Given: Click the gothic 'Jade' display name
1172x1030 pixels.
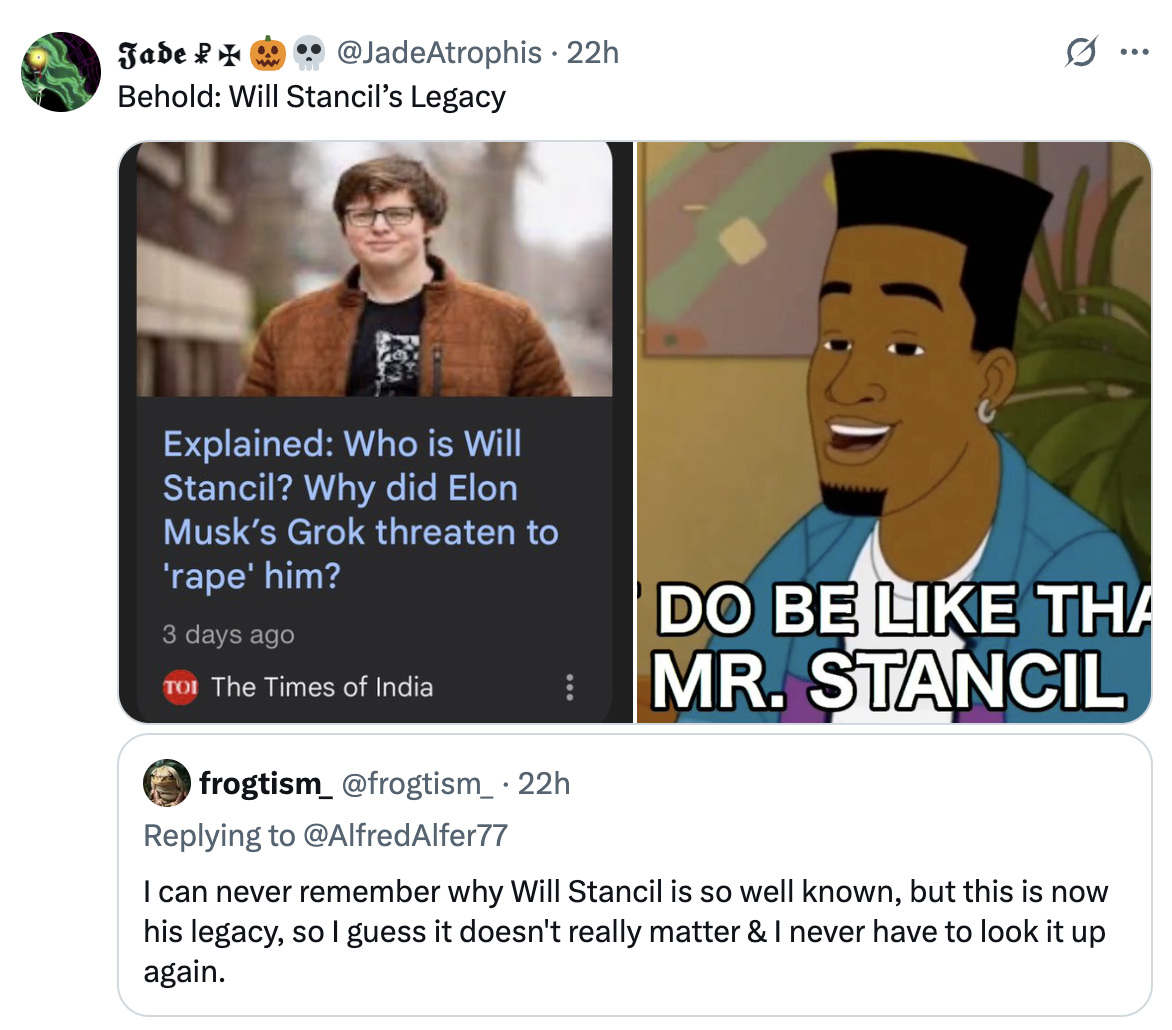Looking at the screenshot, I should [x=155, y=54].
